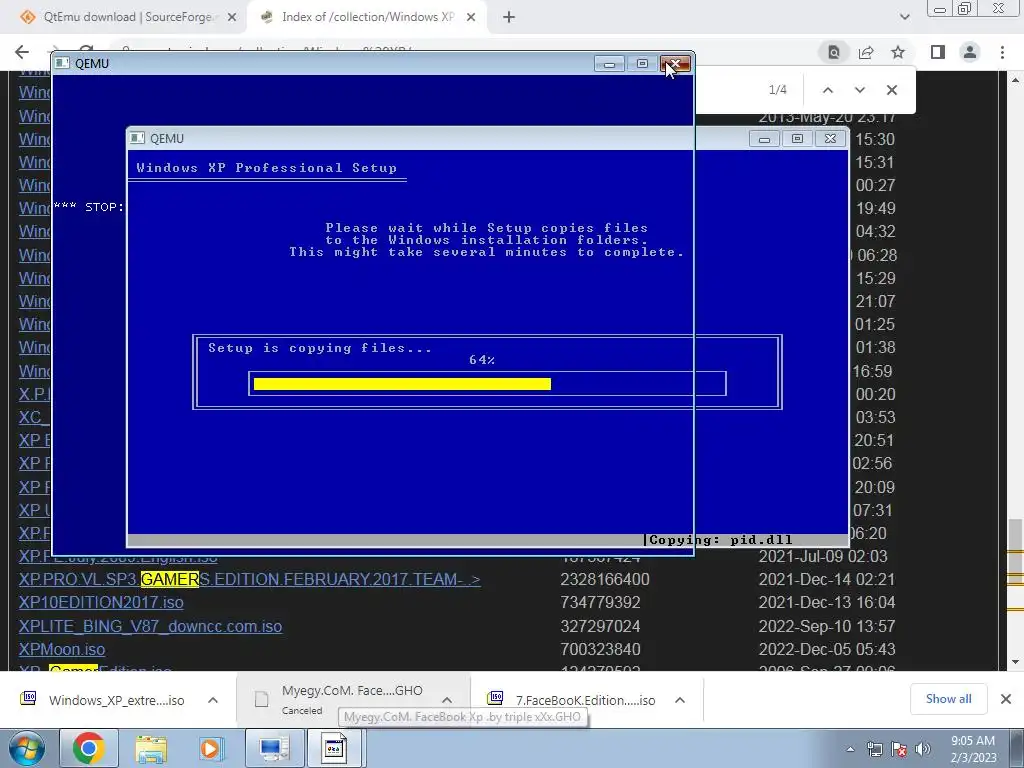Share this page icon
Viewport: 1024px width, 768px height.
(x=866, y=52)
